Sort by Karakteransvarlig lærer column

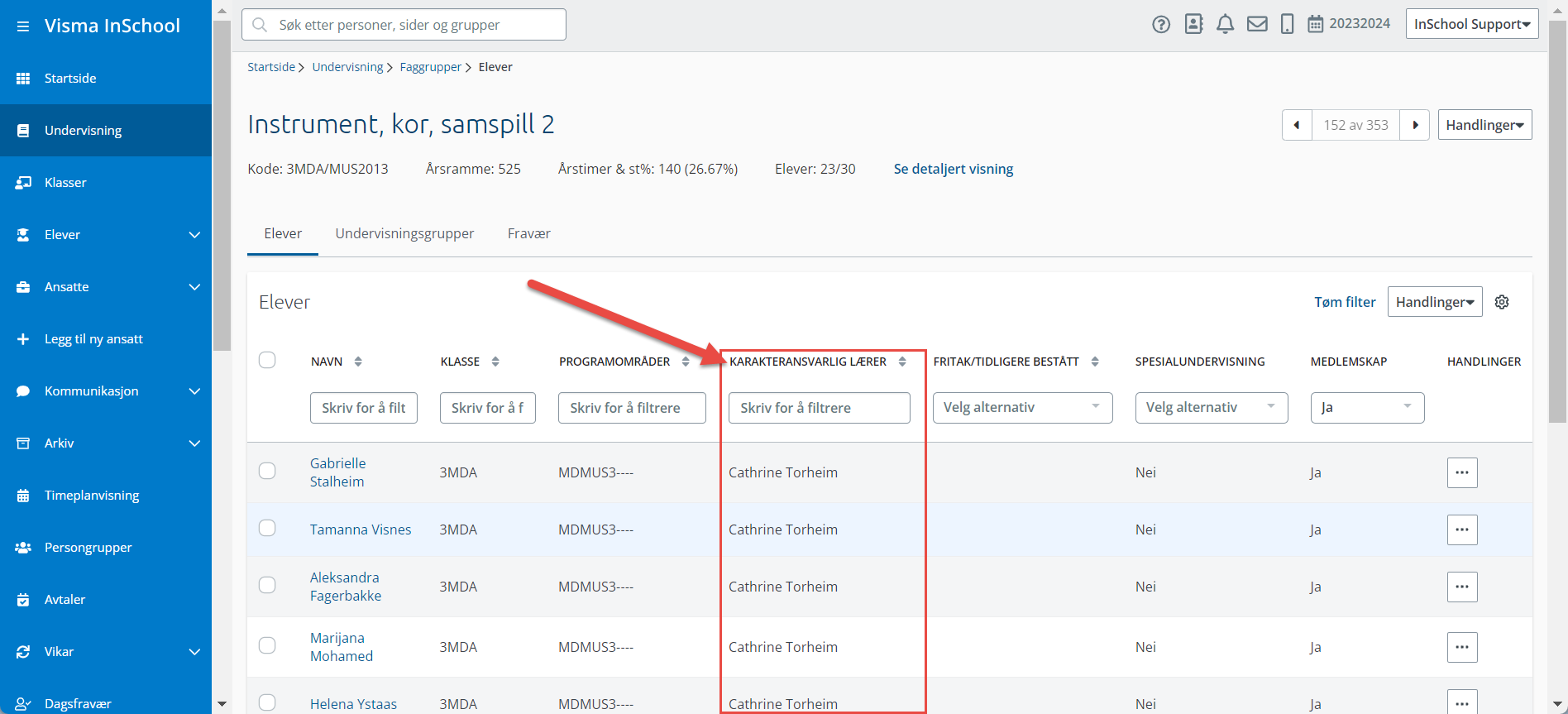(902, 362)
